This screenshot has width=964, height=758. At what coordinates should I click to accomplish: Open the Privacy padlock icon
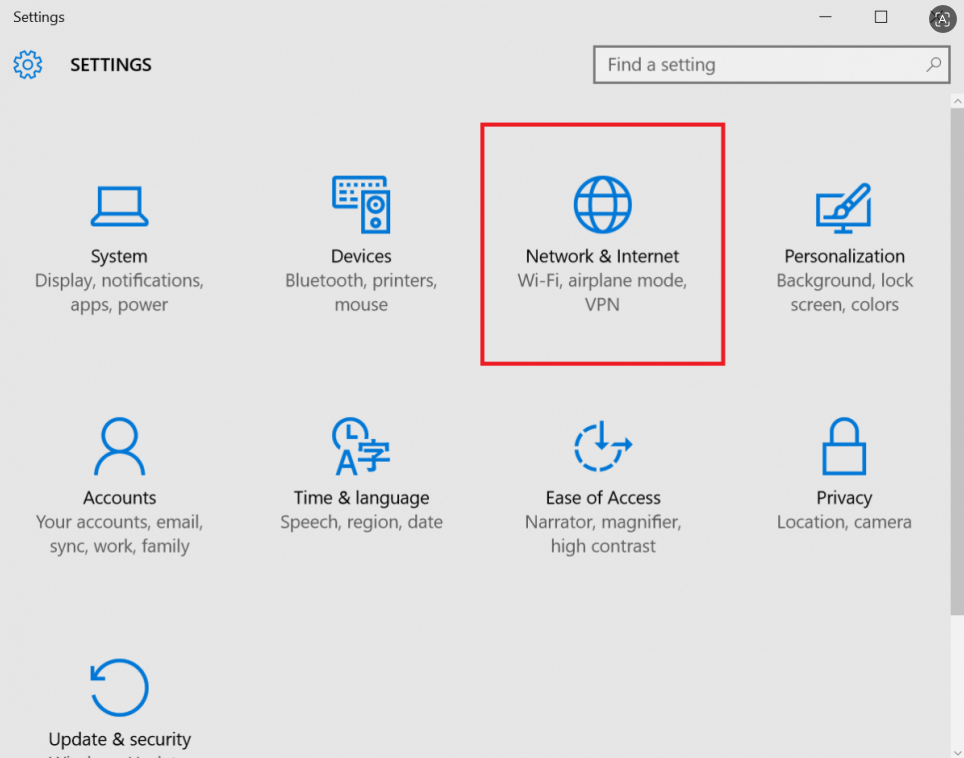[844, 446]
